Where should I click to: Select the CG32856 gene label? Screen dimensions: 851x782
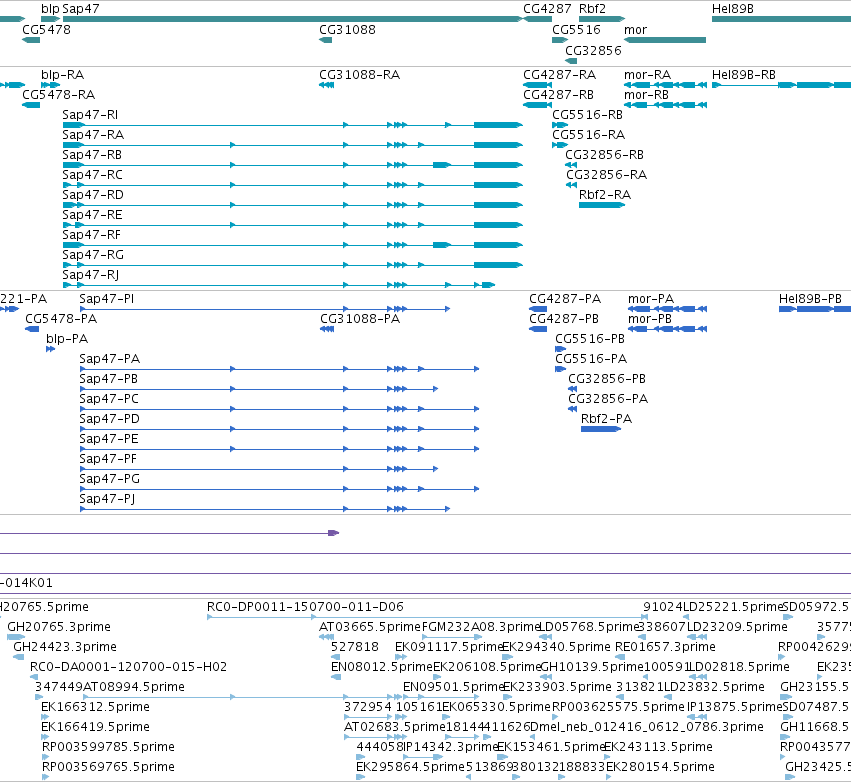click(593, 50)
